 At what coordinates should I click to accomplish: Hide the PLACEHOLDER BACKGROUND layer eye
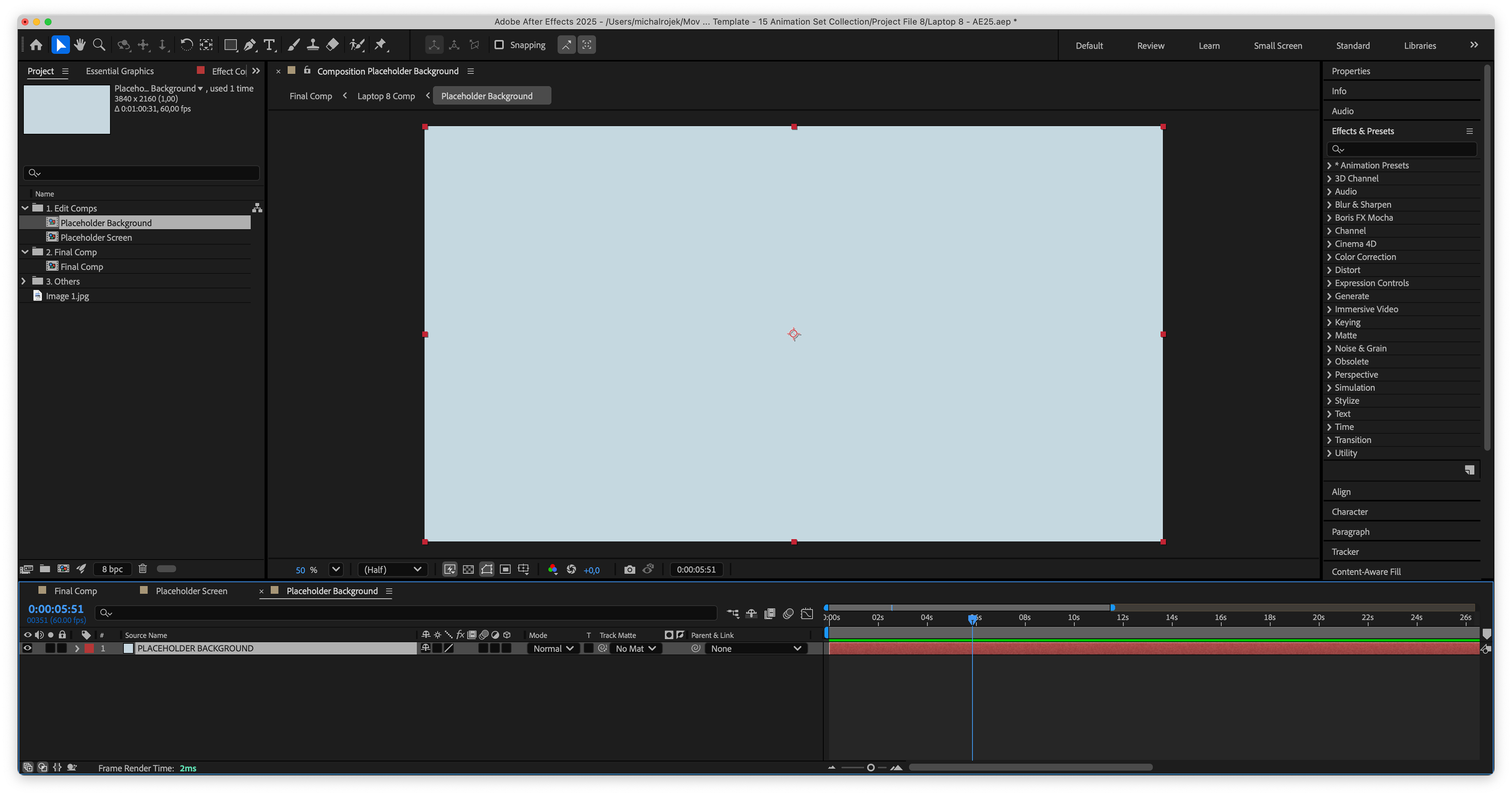click(x=27, y=648)
